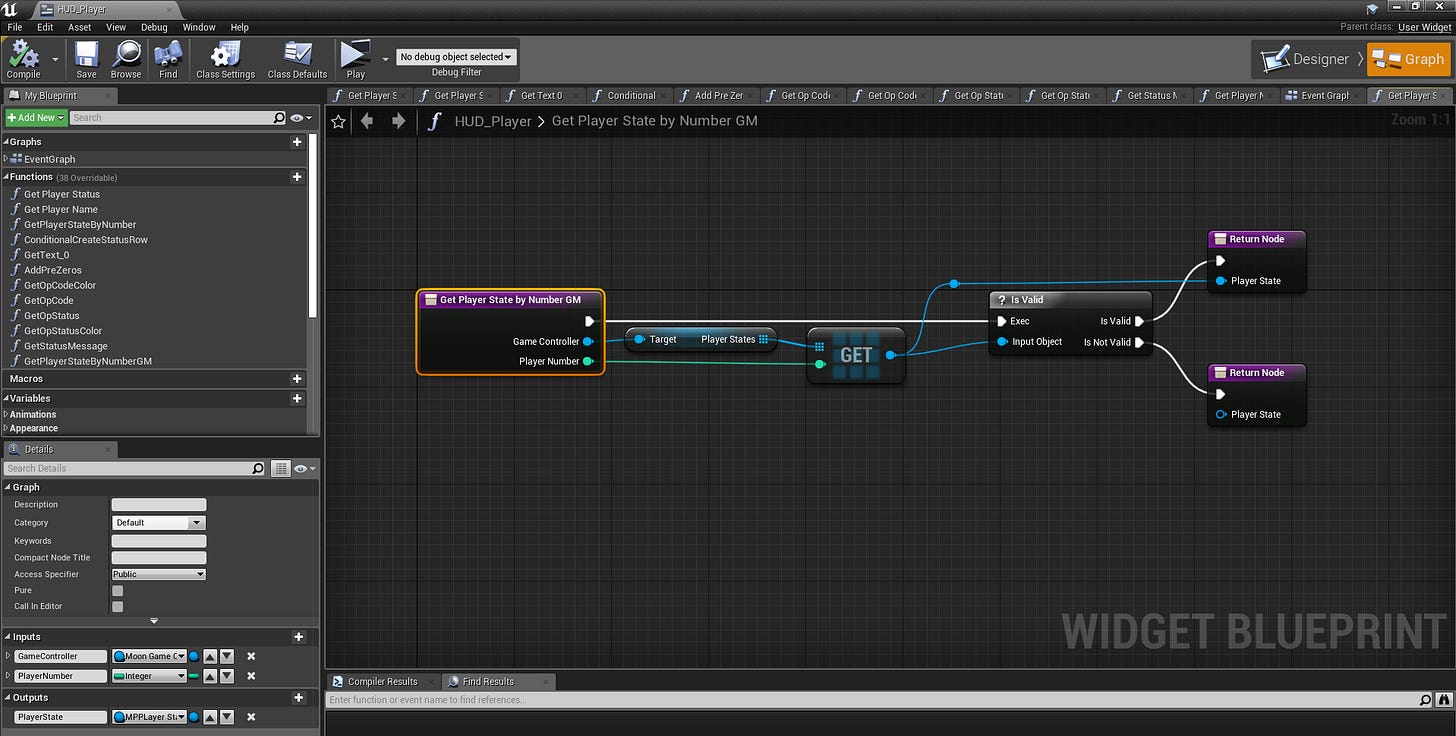Change GameController type Moon Game dropdown
Viewport: 1456px width, 736px height.
point(149,656)
